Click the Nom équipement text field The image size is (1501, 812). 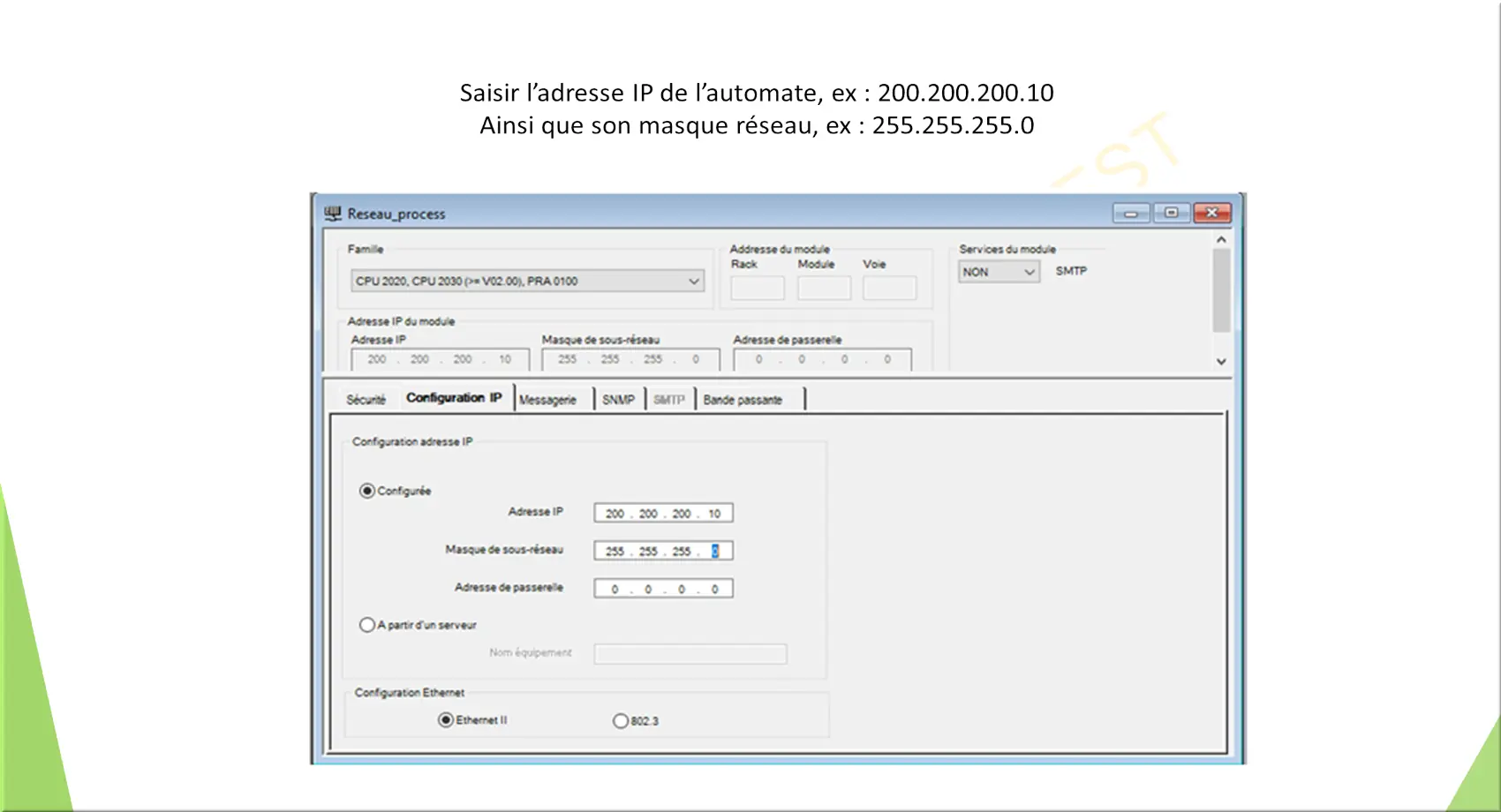point(690,654)
